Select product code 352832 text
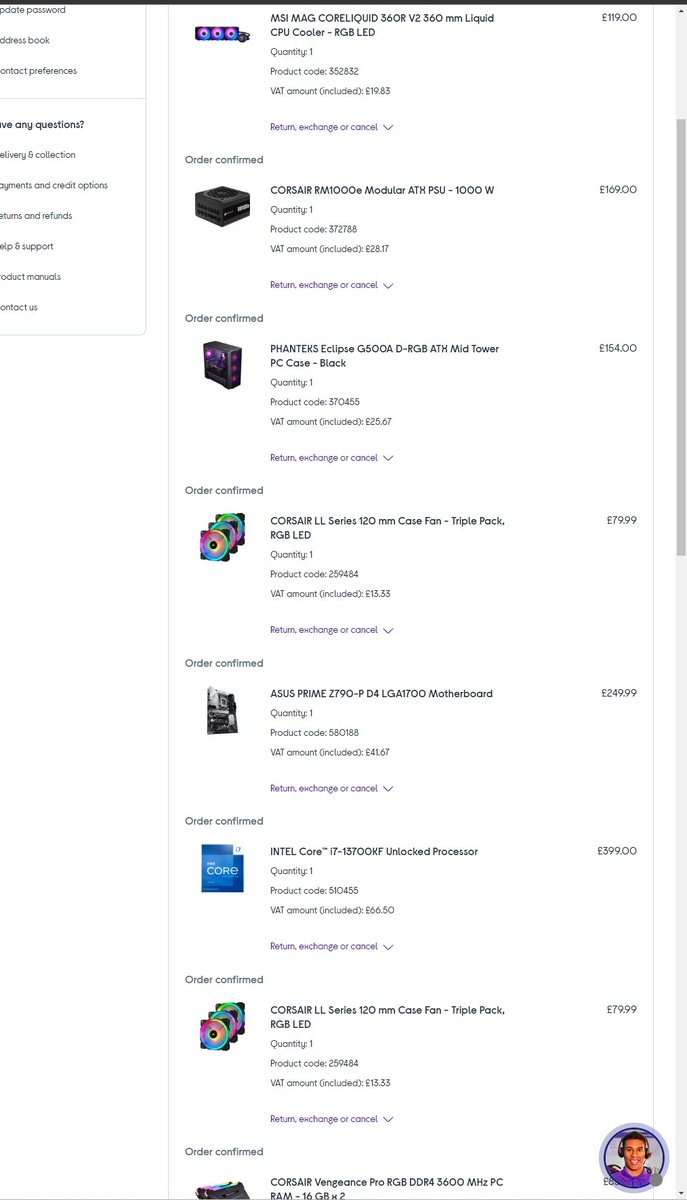The height and width of the screenshot is (1200, 687). (x=314, y=71)
